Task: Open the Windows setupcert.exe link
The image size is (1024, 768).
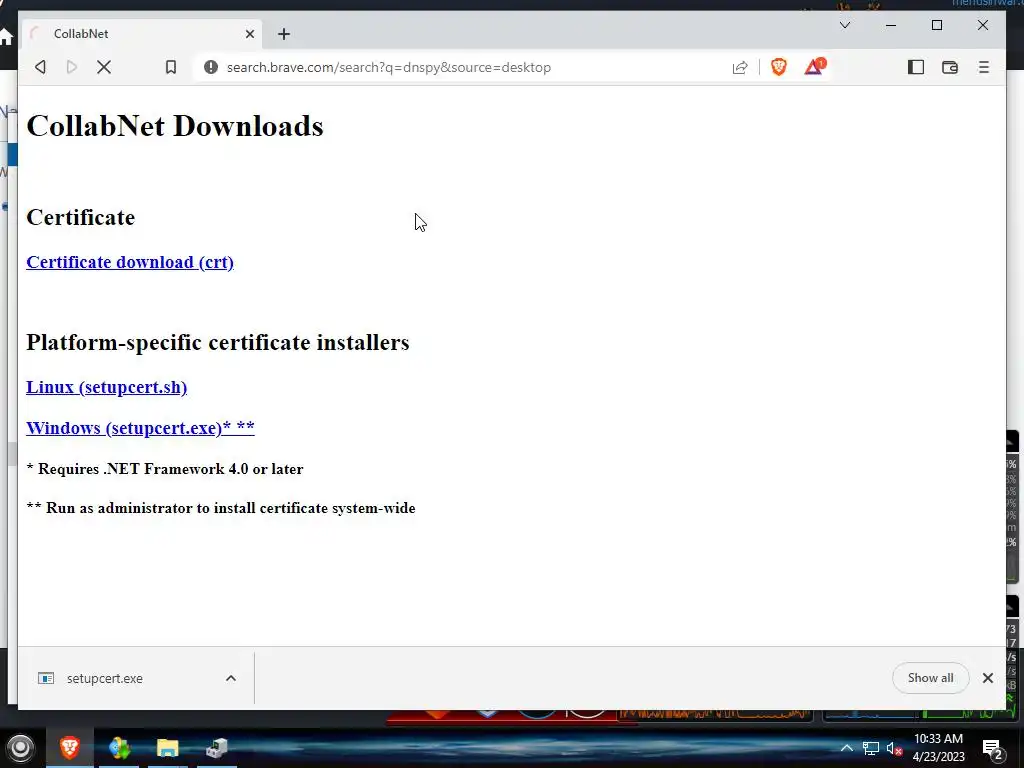Action: 140,428
